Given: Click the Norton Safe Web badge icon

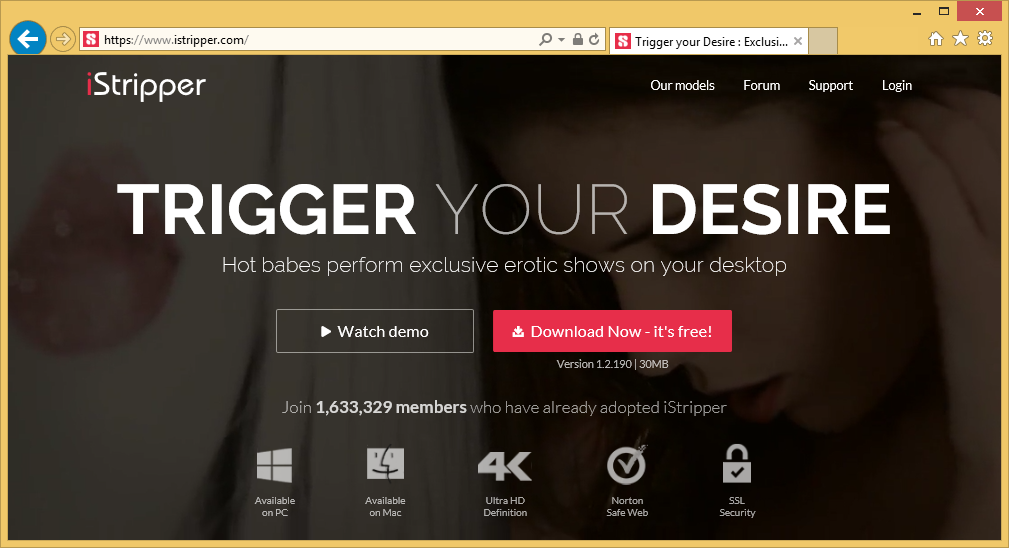Looking at the screenshot, I should click(x=627, y=465).
